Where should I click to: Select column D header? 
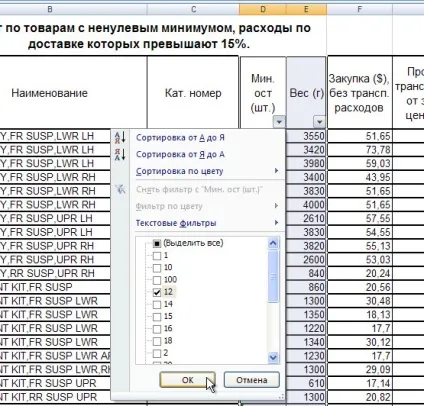pos(263,9)
